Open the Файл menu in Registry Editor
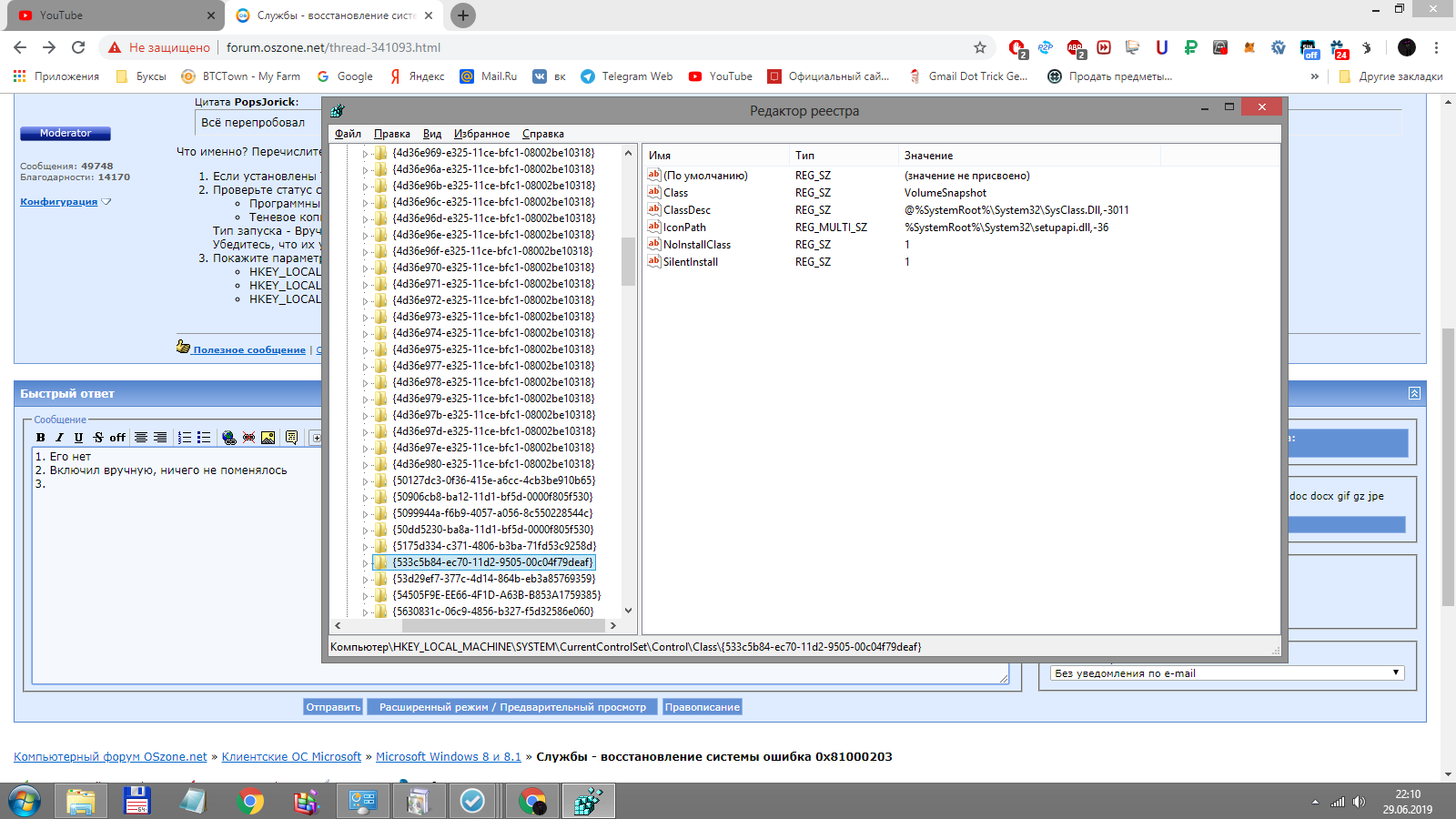1456x819 pixels. point(348,134)
